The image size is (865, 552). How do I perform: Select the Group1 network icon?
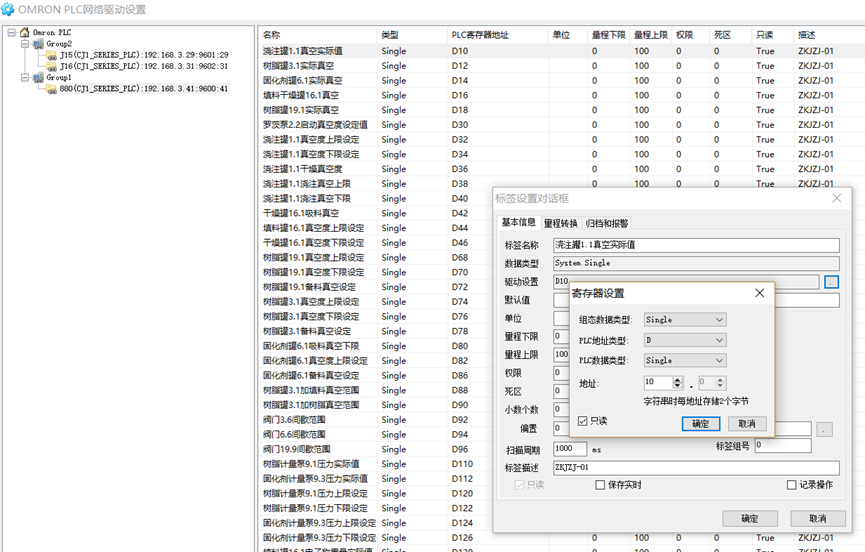click(38, 78)
